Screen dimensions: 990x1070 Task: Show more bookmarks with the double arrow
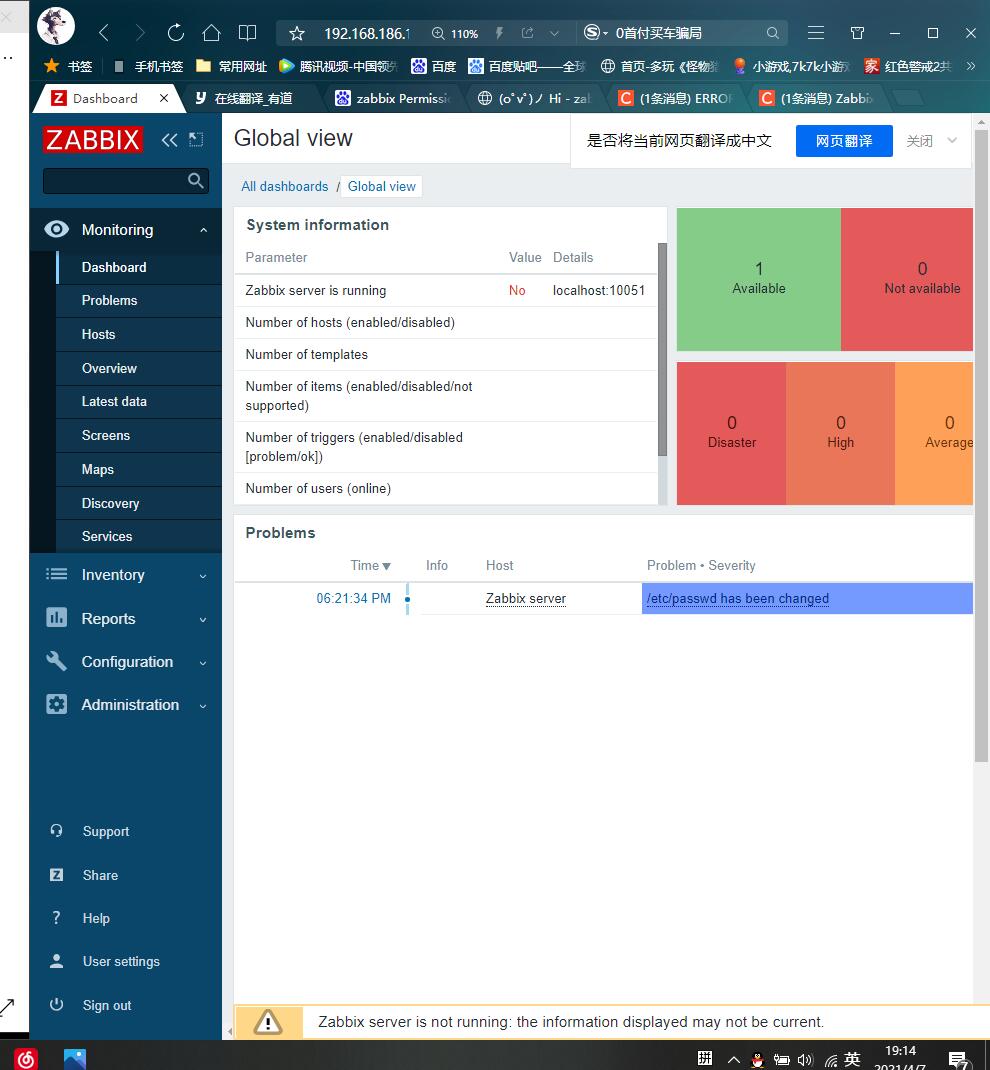tap(971, 66)
